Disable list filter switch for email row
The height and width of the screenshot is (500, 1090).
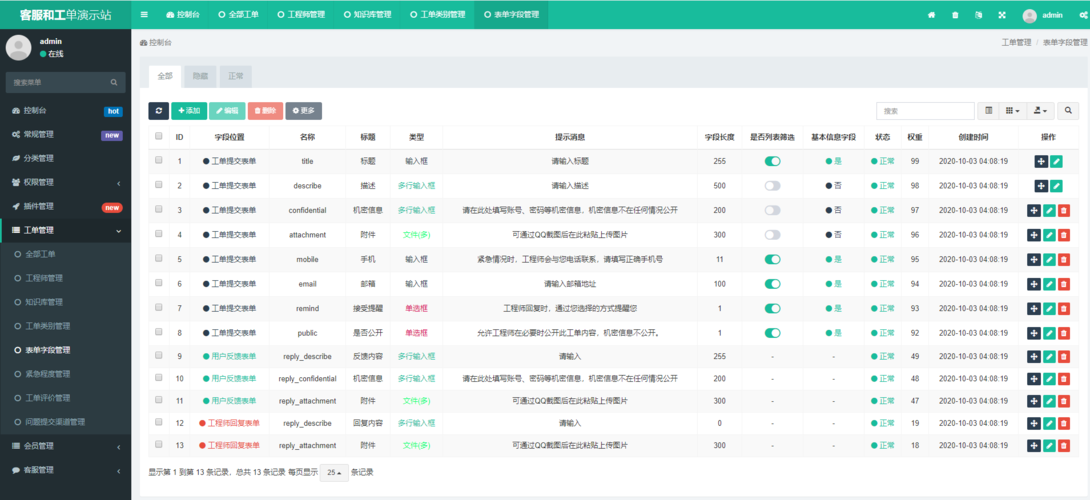coord(772,284)
